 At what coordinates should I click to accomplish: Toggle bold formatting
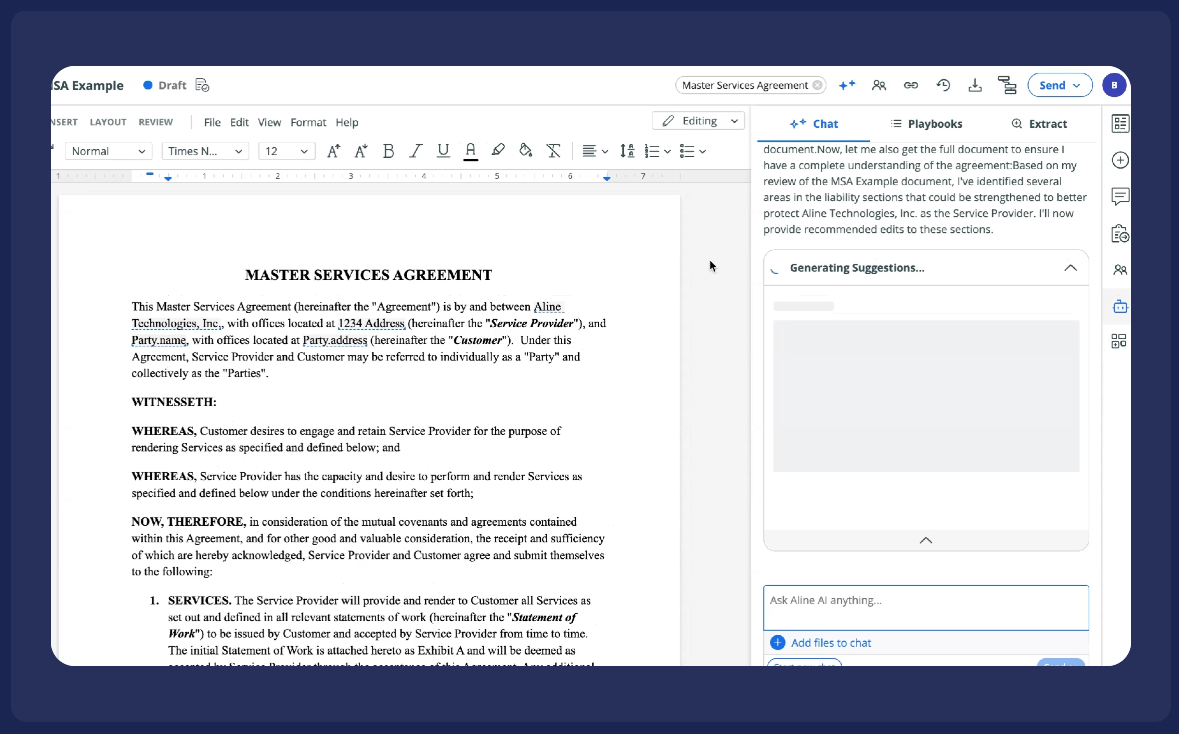coord(389,151)
